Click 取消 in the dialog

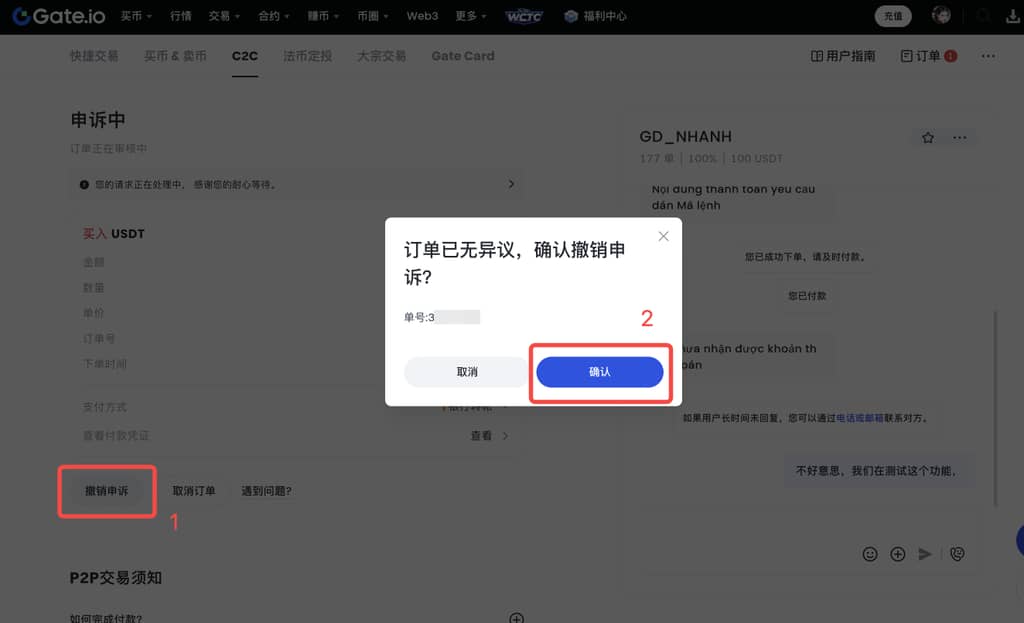click(x=467, y=372)
